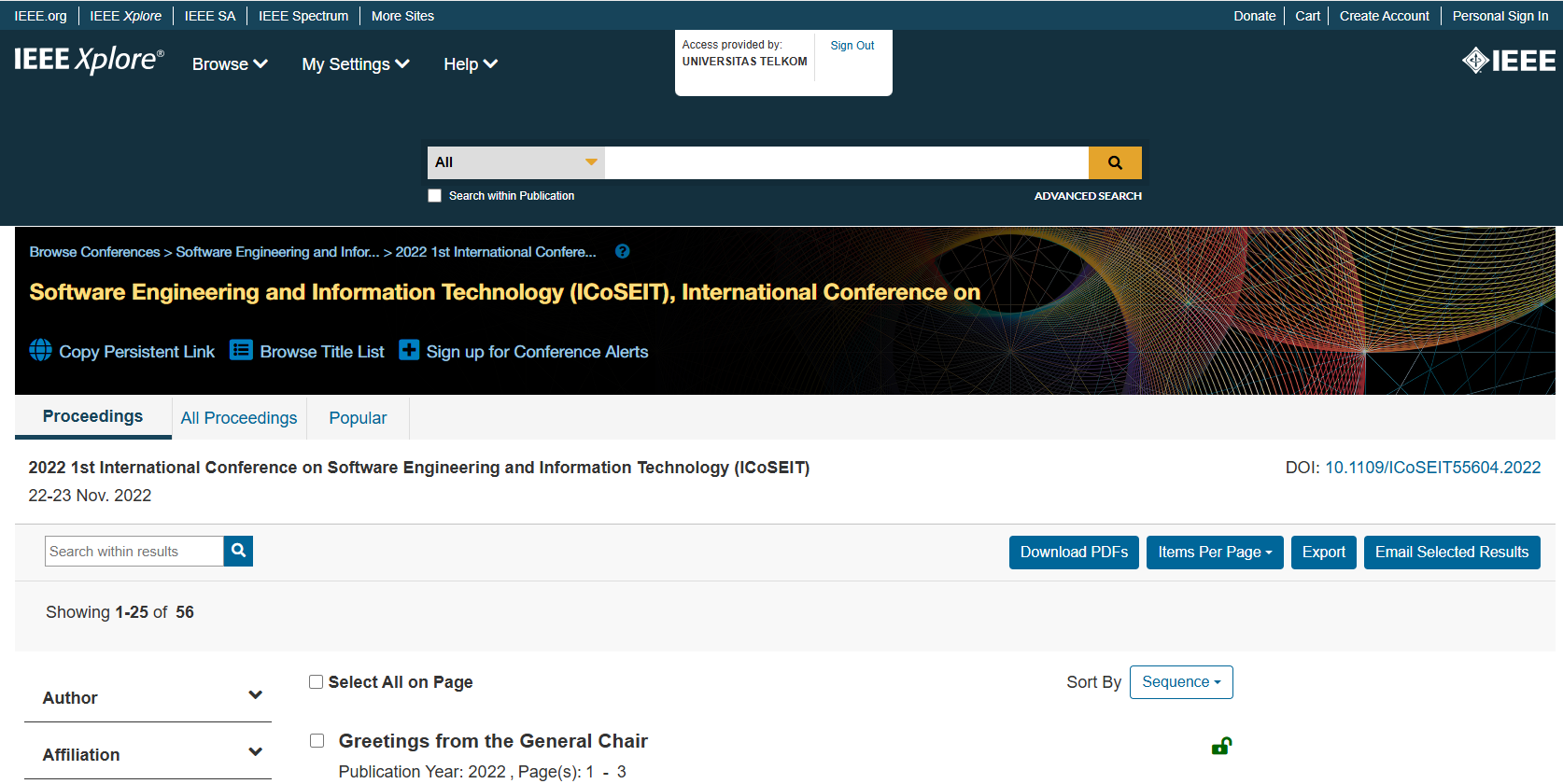Open the Sequence sort dropdown
The image size is (1563, 784).
[x=1180, y=682]
